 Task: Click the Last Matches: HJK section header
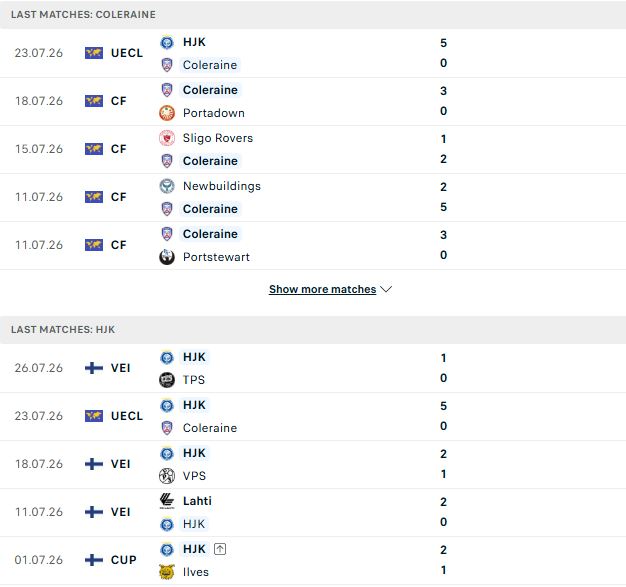[313, 329]
